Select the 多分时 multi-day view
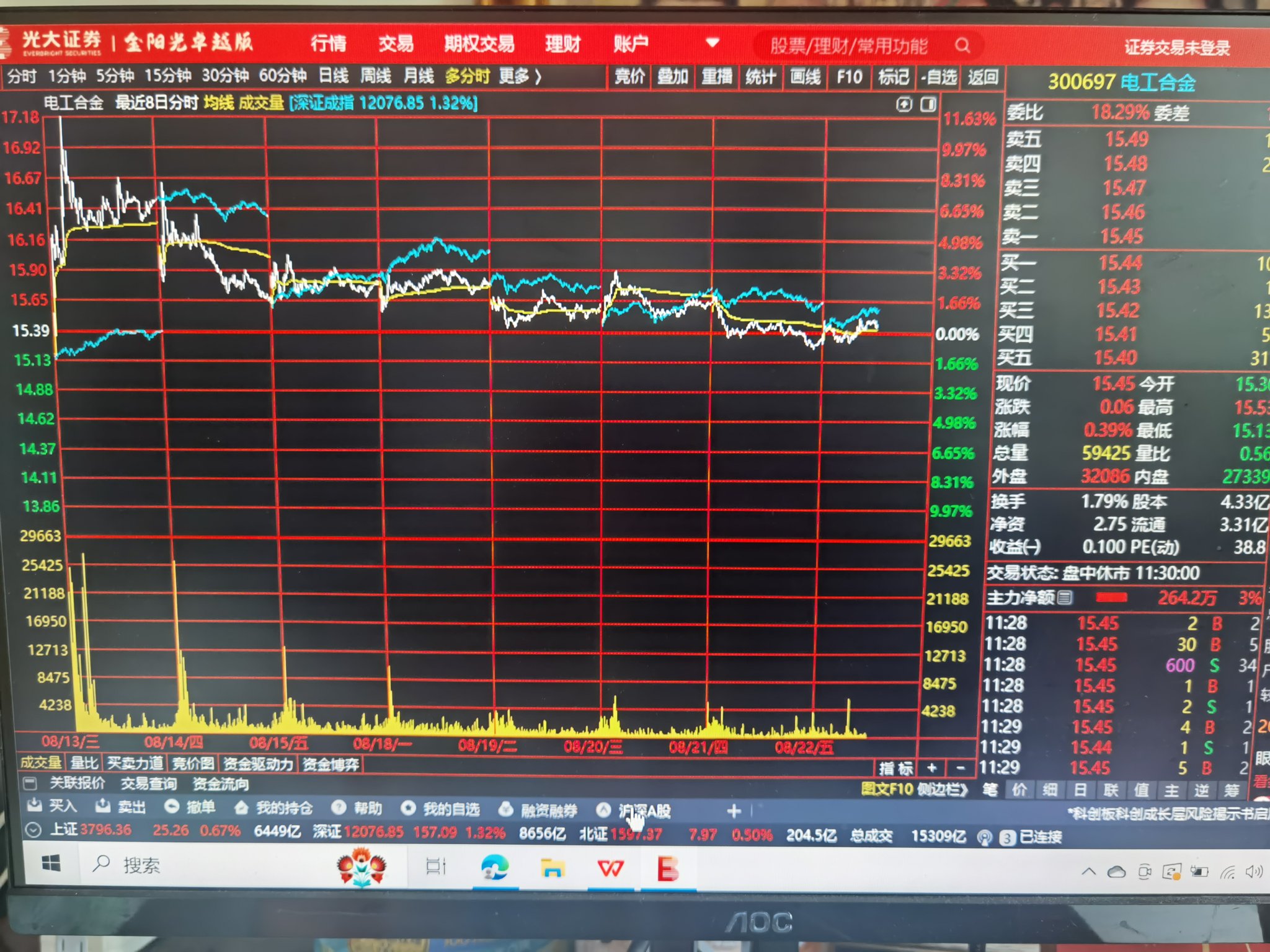 tap(468, 77)
